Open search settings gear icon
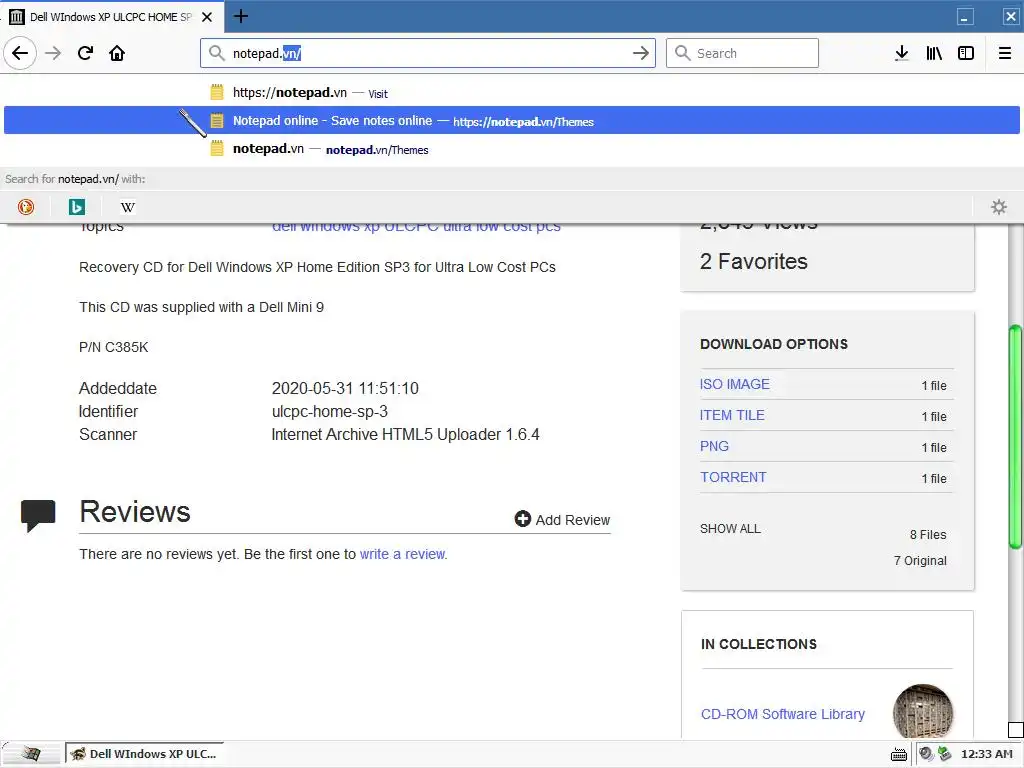The width and height of the screenshot is (1024, 768). point(999,207)
